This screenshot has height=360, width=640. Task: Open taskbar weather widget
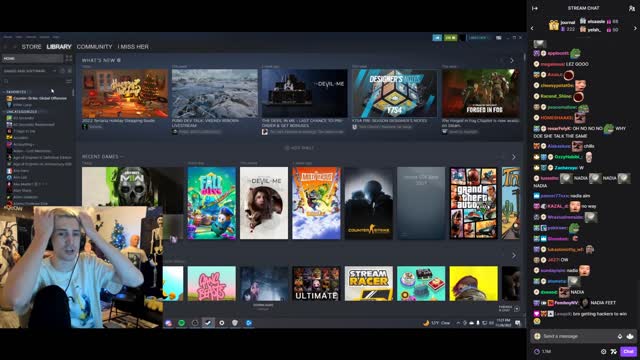tap(436, 323)
